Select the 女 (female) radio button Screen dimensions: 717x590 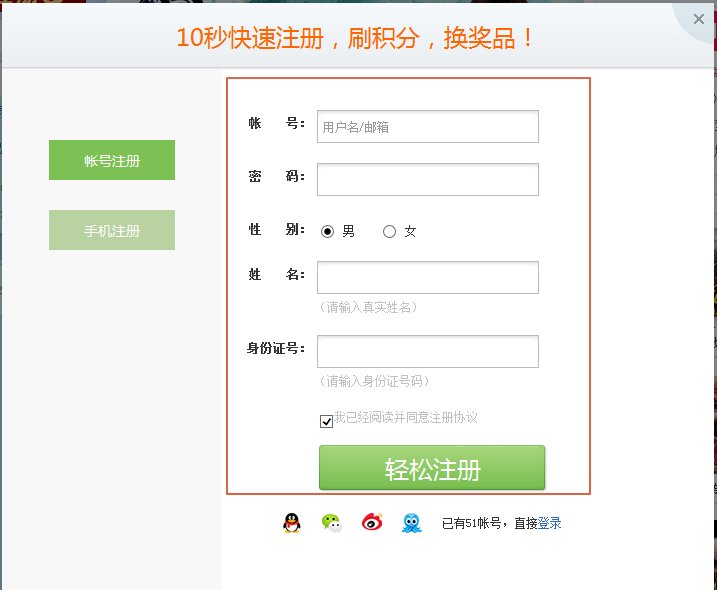pos(389,231)
